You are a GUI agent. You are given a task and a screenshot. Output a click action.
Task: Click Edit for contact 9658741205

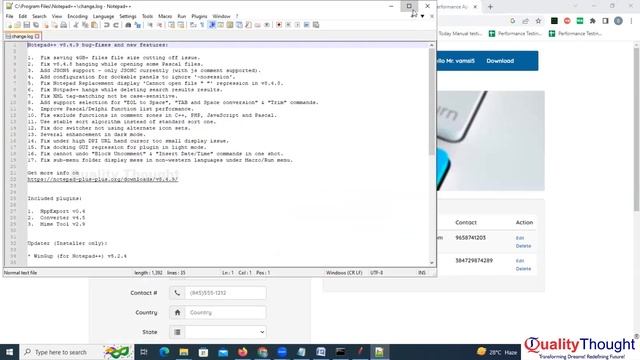[520, 238]
